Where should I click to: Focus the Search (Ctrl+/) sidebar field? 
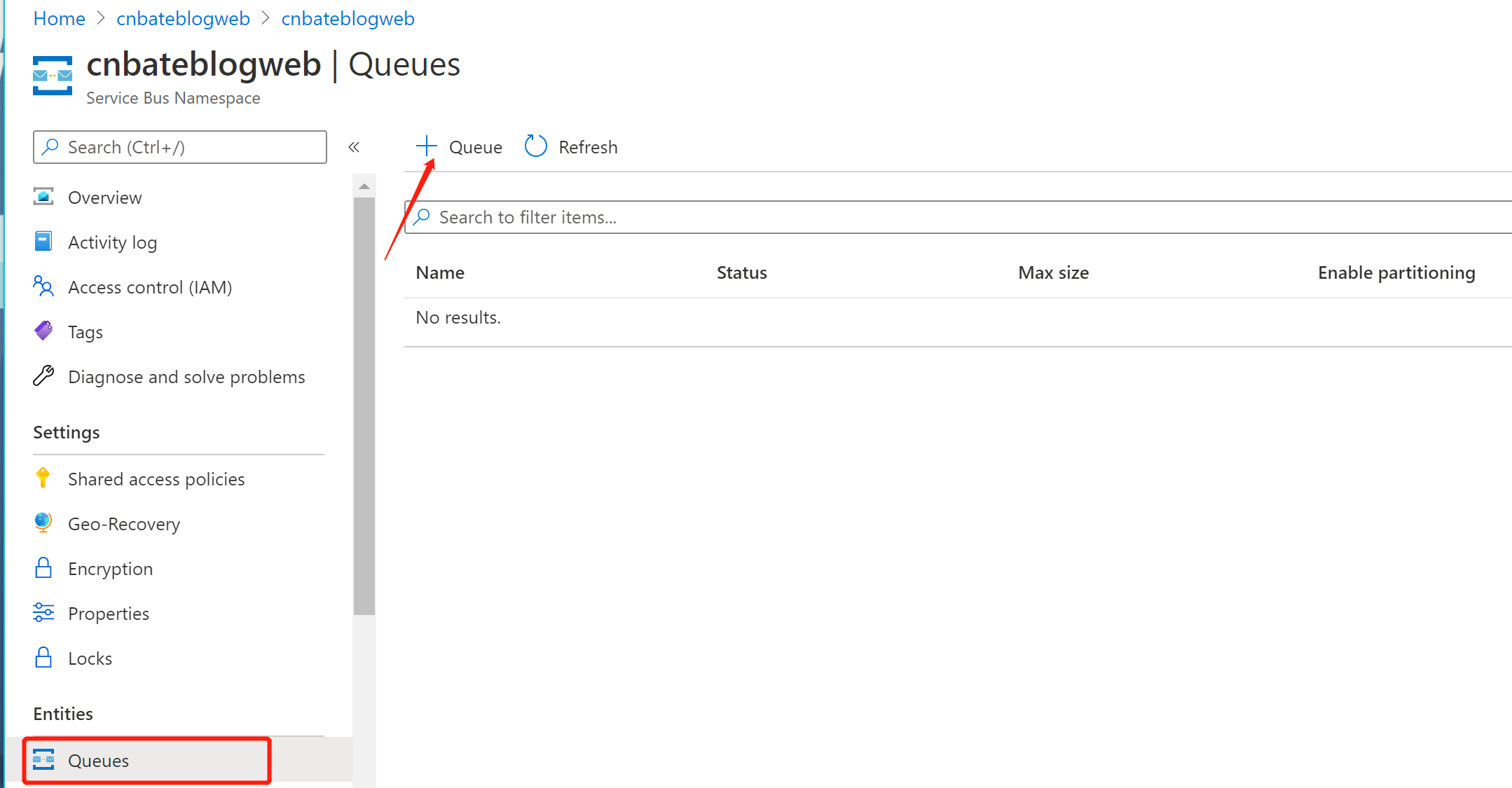pyautogui.click(x=180, y=147)
